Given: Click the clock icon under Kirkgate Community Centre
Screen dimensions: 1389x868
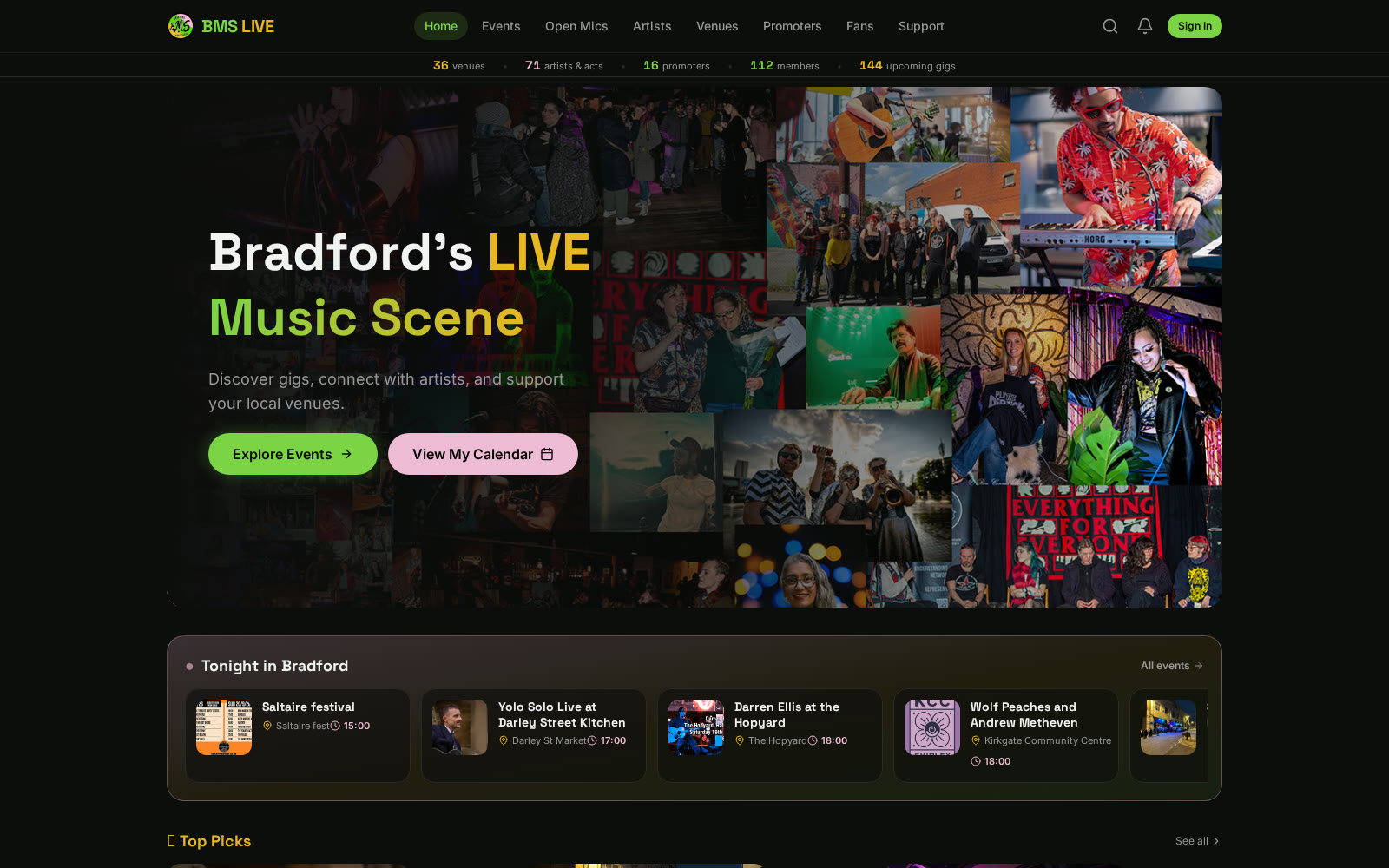Looking at the screenshot, I should pyautogui.click(x=976, y=761).
